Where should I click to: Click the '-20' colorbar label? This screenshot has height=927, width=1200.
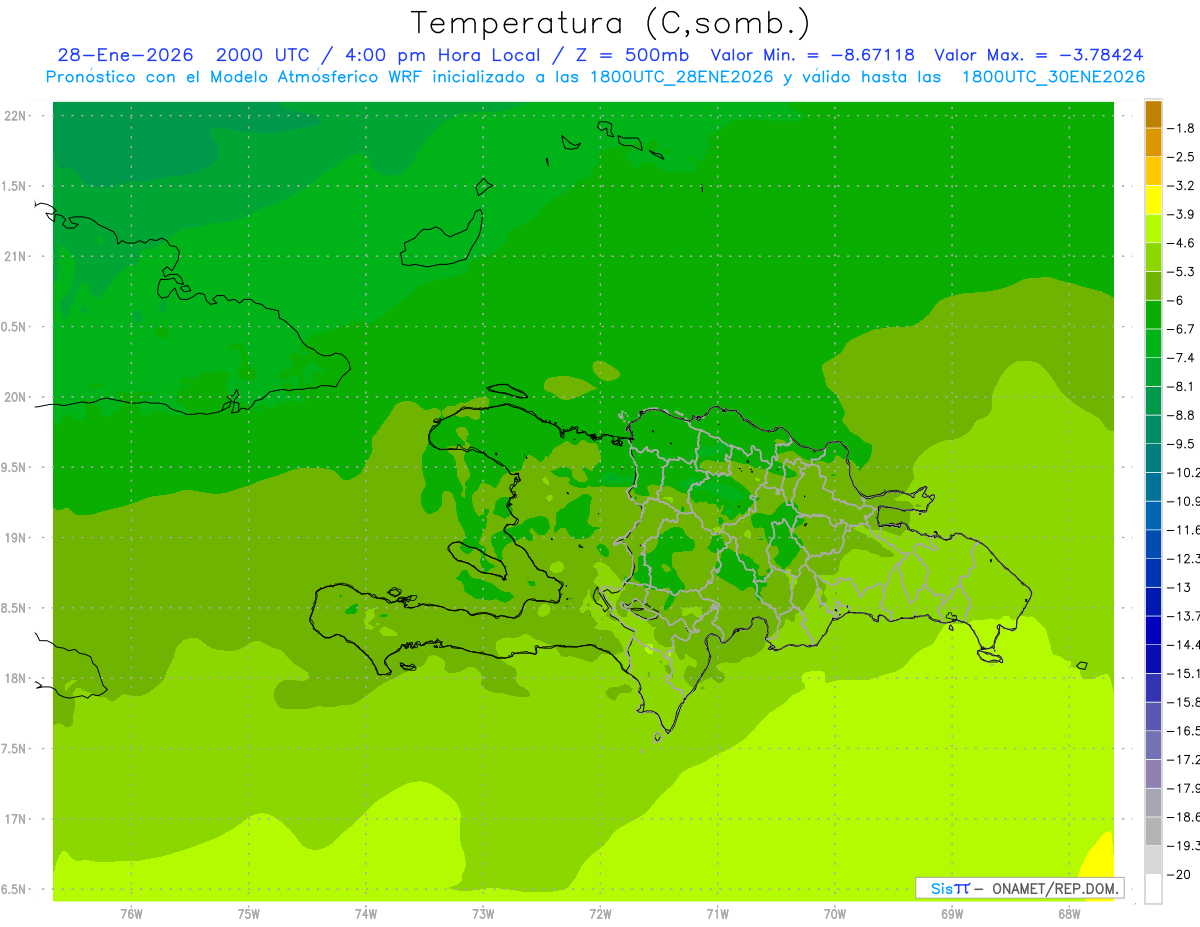pyautogui.click(x=1179, y=874)
